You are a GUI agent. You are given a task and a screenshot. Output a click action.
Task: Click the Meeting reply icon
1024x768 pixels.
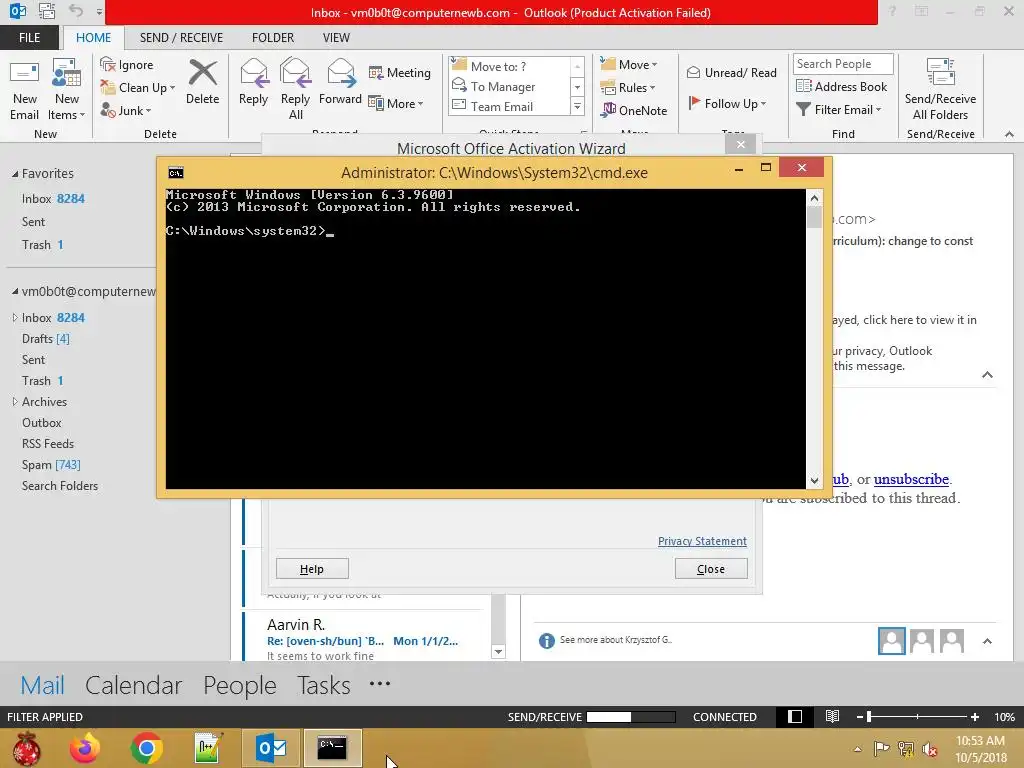(x=400, y=72)
